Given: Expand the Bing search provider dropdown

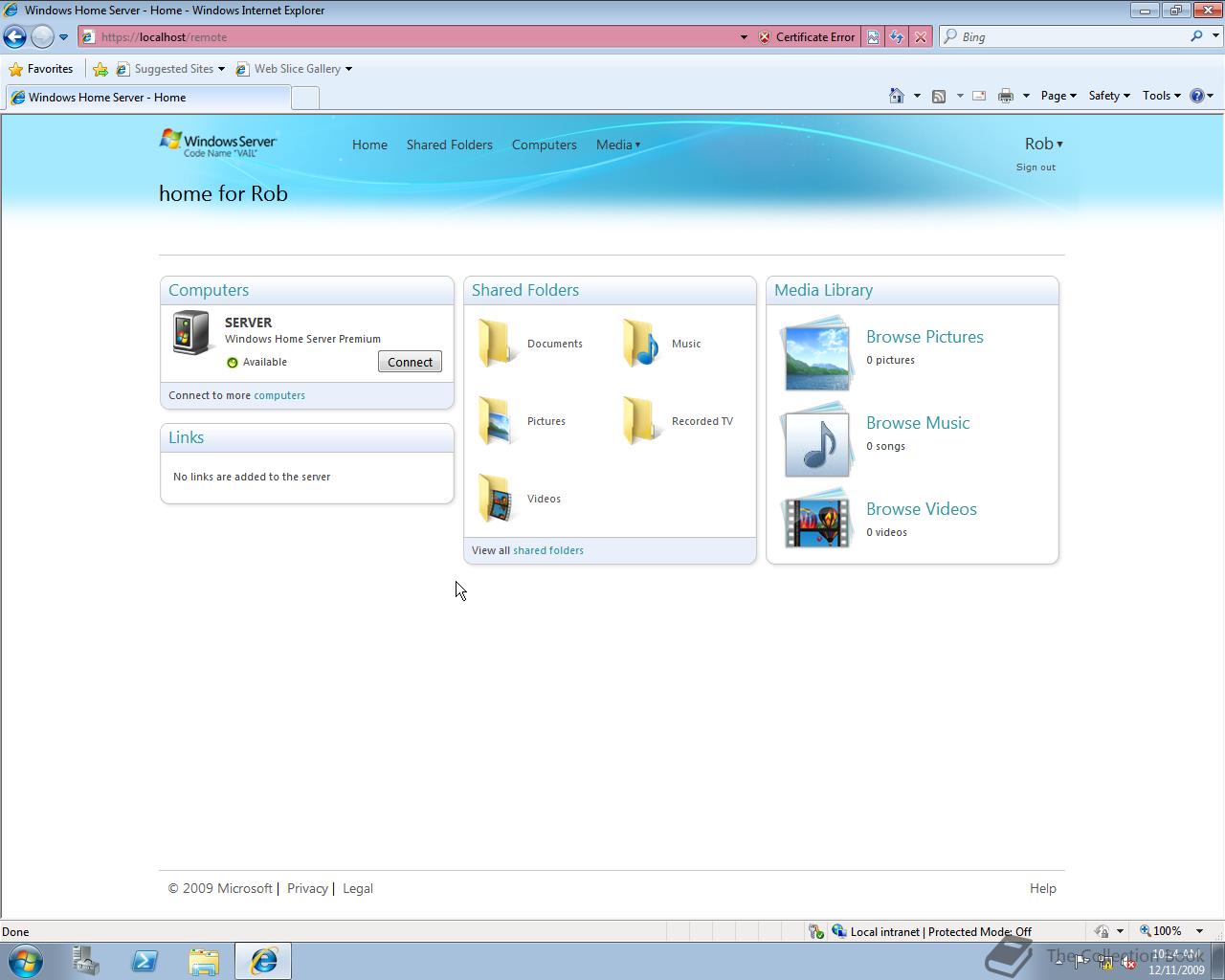Looking at the screenshot, I should 1216,37.
